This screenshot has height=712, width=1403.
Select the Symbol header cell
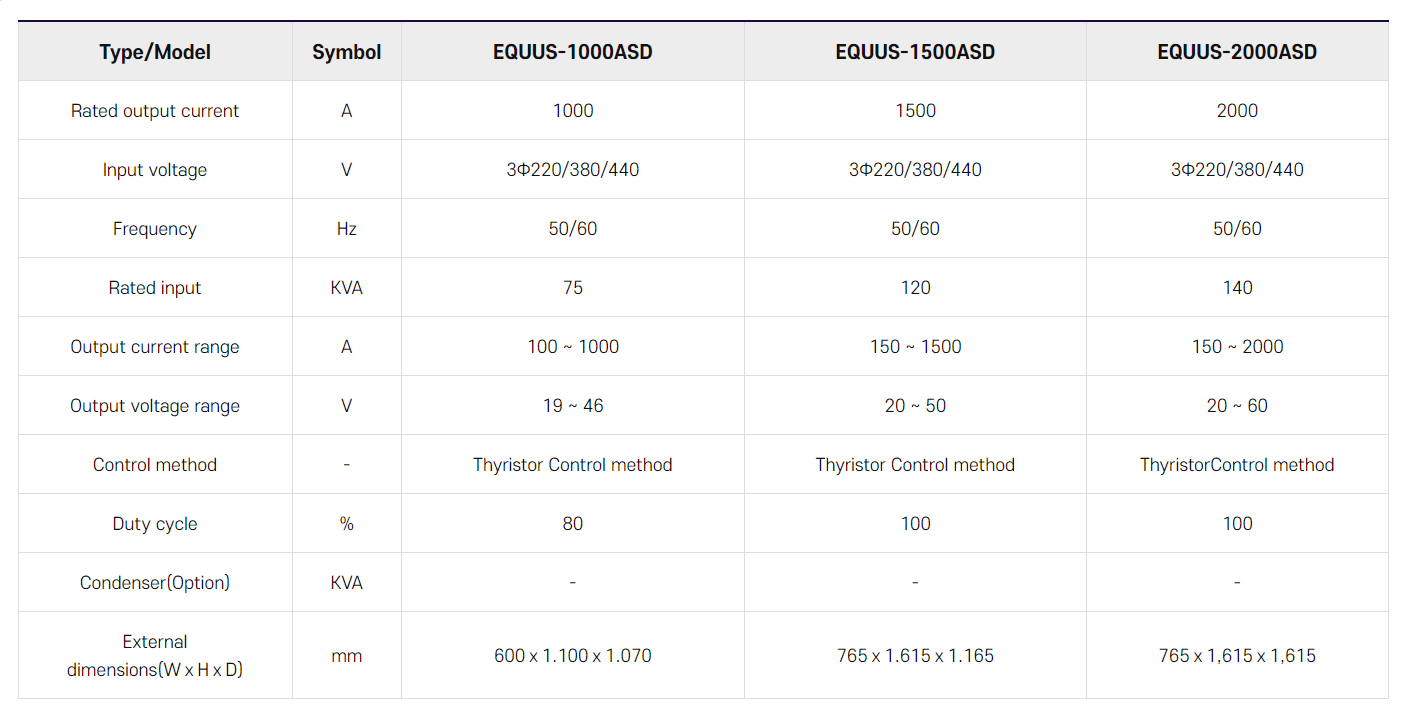(347, 52)
